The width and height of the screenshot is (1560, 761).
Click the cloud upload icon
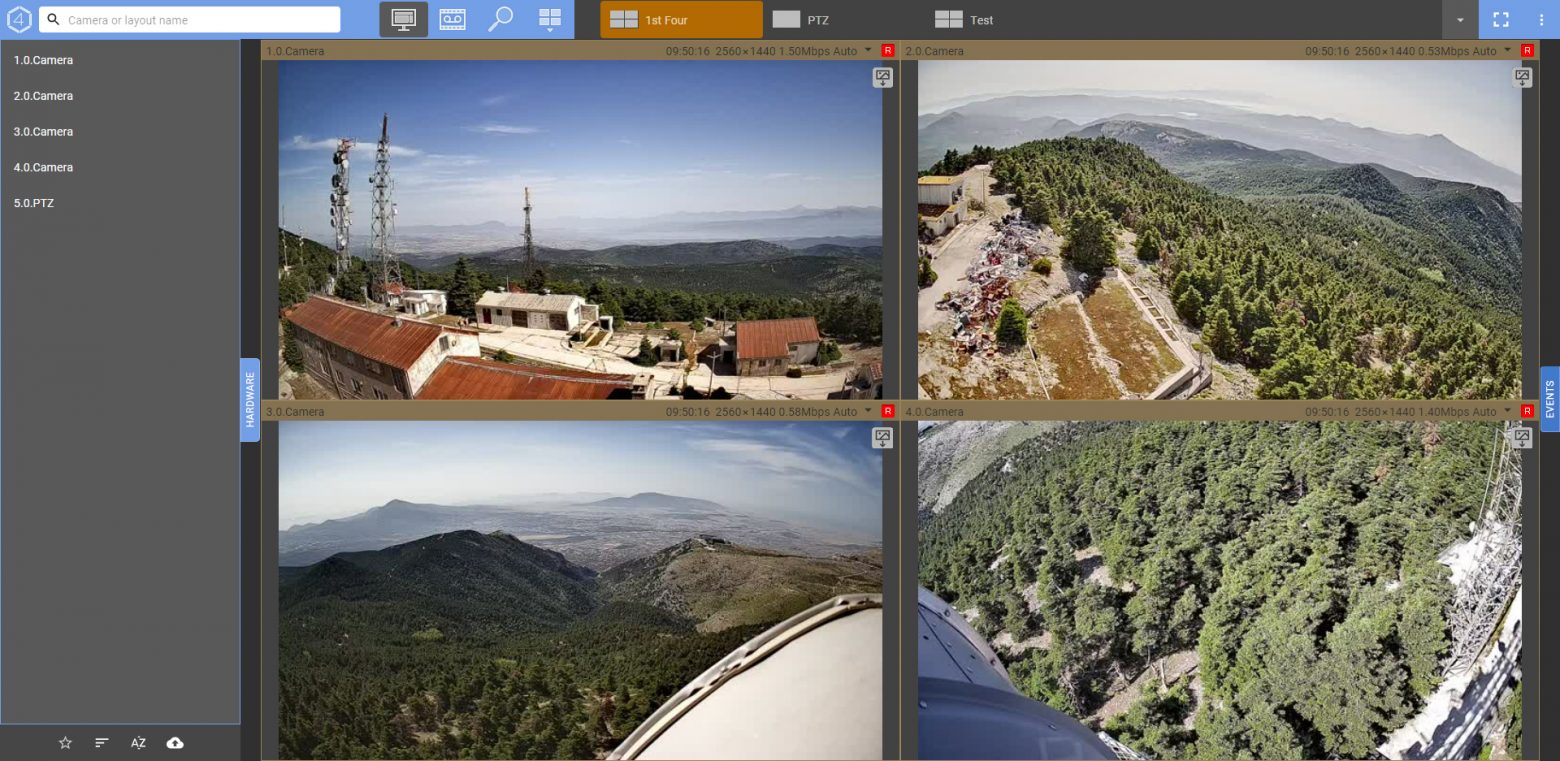point(175,743)
